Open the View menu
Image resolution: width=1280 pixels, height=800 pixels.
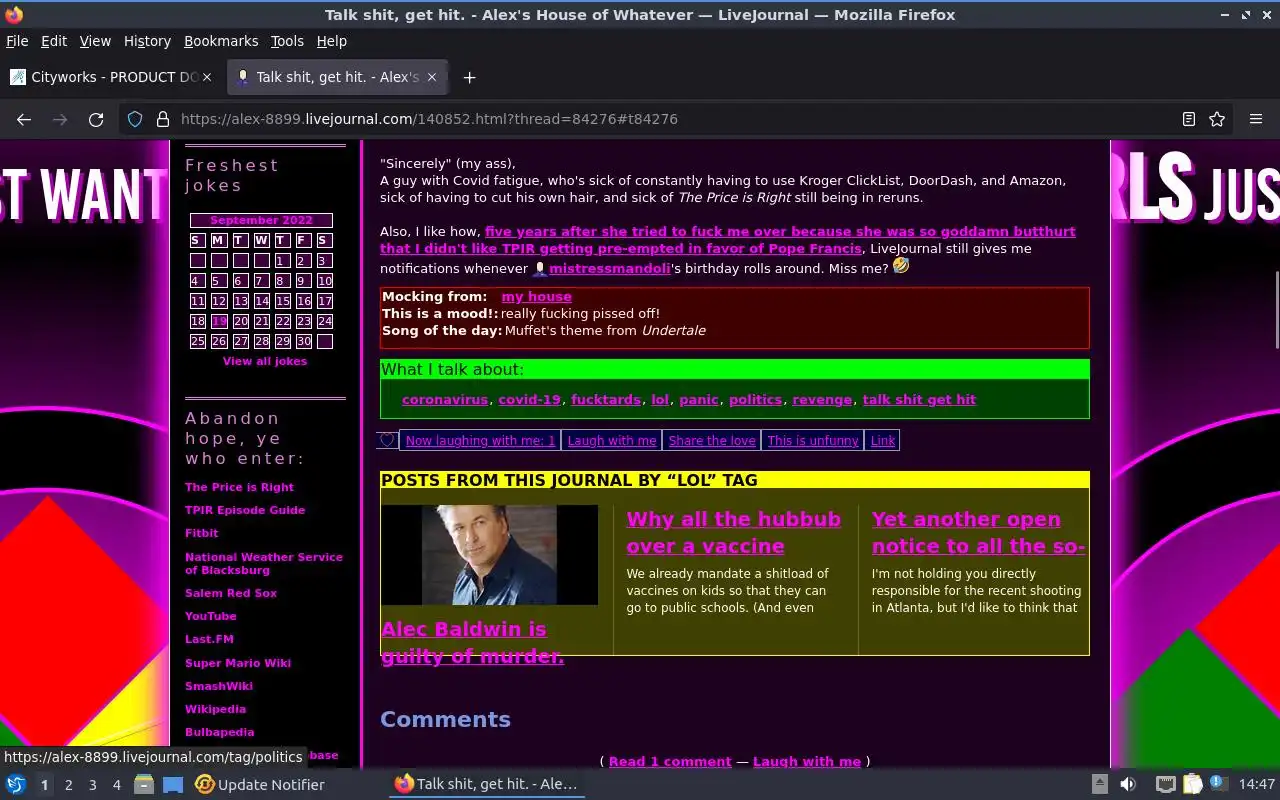tap(95, 41)
